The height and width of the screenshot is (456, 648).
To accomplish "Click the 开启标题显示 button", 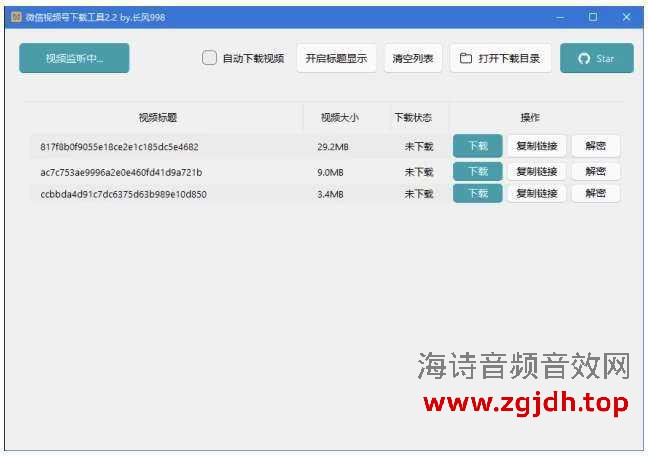I will click(x=336, y=58).
